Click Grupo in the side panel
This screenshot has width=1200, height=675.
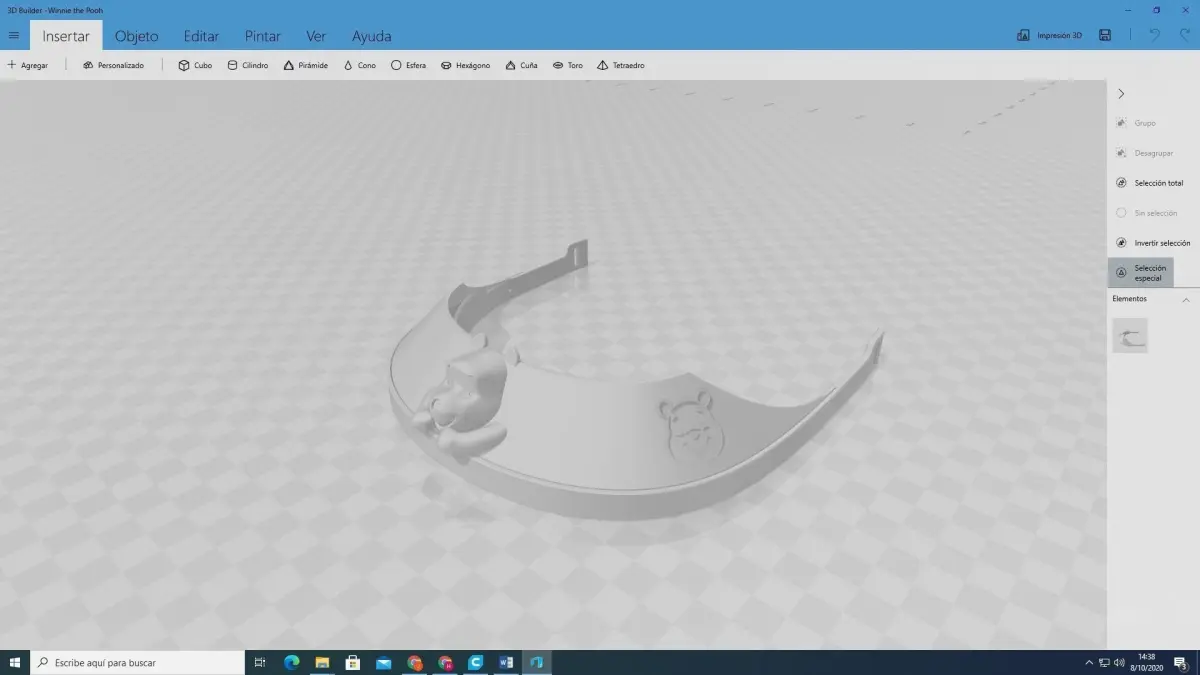coord(1135,123)
